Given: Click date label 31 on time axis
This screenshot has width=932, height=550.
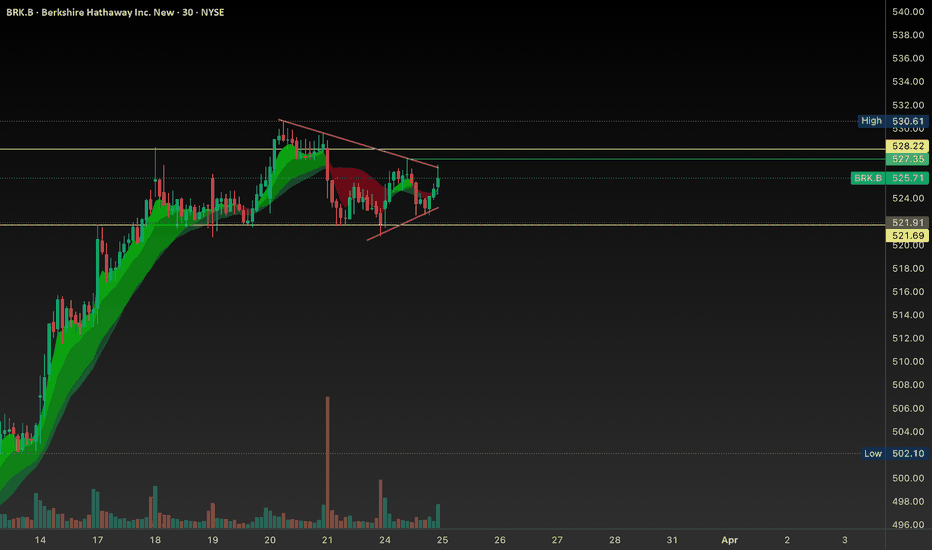Looking at the screenshot, I should (672, 540).
